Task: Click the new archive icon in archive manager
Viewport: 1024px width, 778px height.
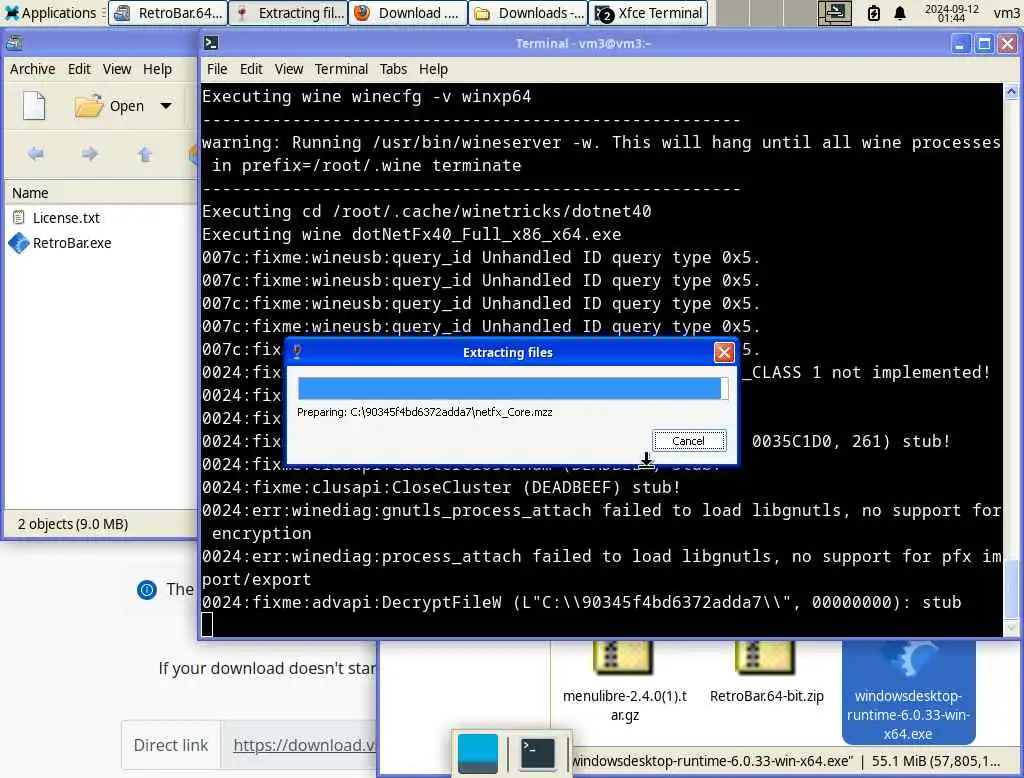Action: click(x=34, y=106)
